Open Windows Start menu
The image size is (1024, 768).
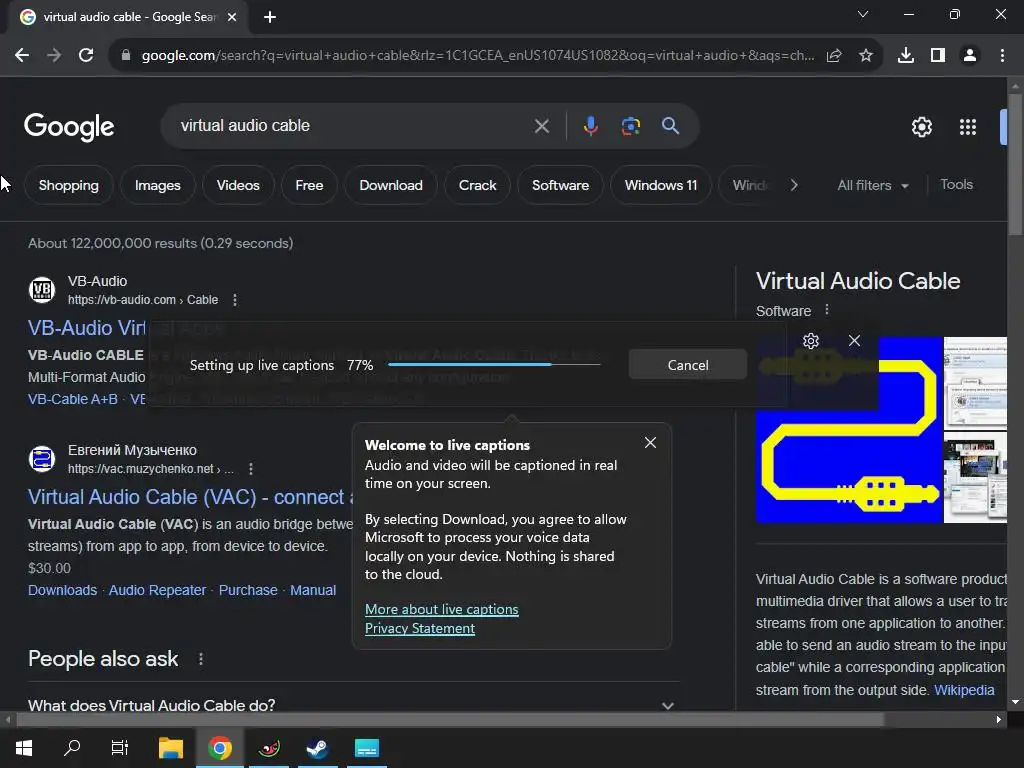click(x=24, y=748)
